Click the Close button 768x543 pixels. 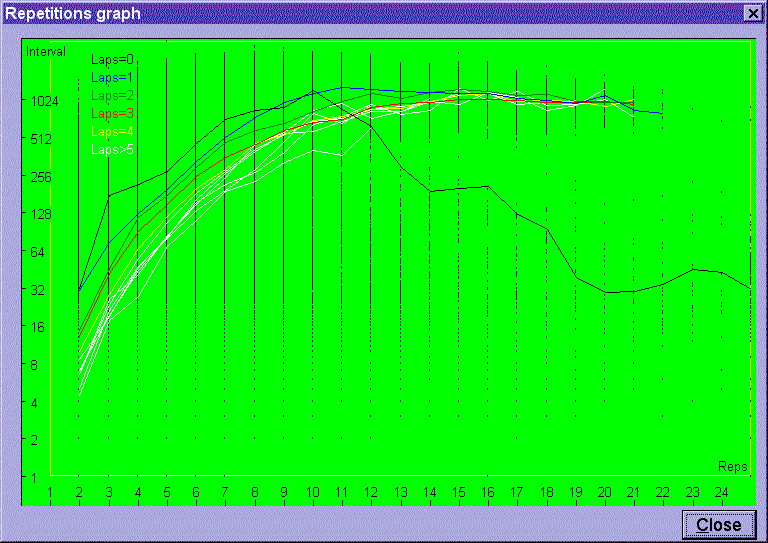click(718, 524)
